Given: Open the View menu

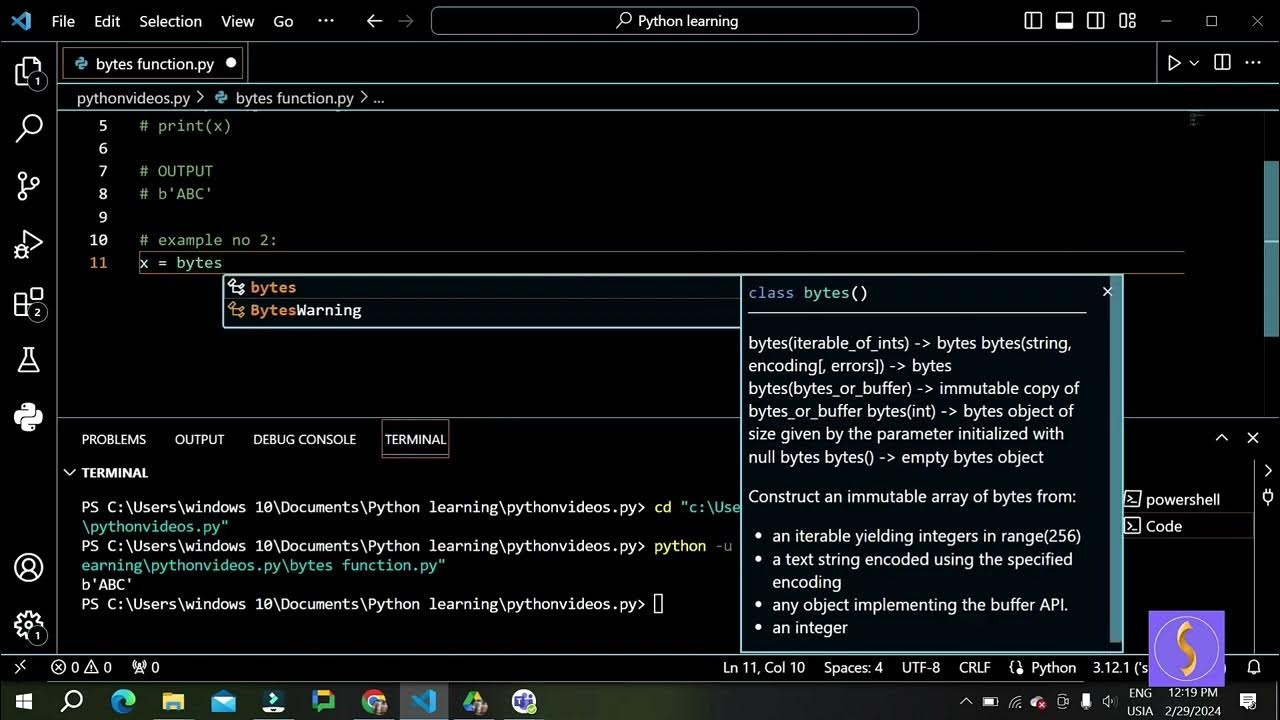Looking at the screenshot, I should click(x=238, y=21).
